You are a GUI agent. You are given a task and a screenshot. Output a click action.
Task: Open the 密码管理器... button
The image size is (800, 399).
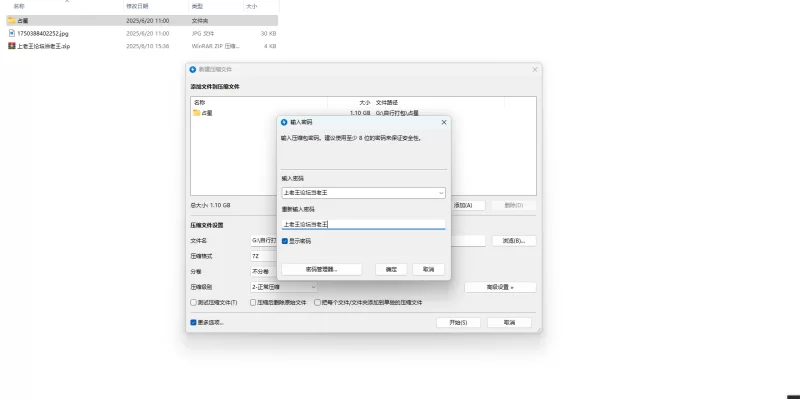click(x=322, y=269)
